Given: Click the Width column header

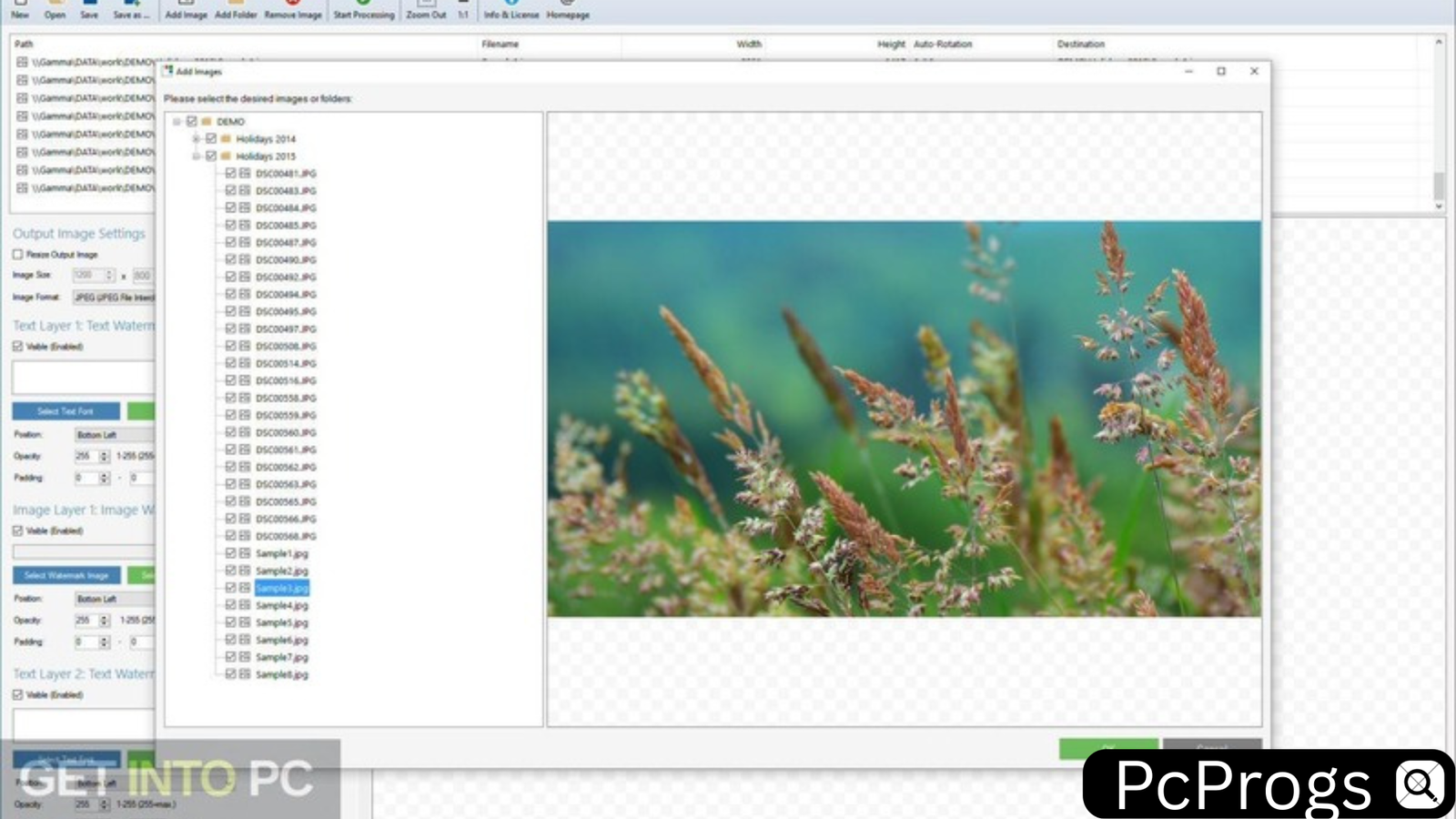Looking at the screenshot, I should (x=749, y=44).
